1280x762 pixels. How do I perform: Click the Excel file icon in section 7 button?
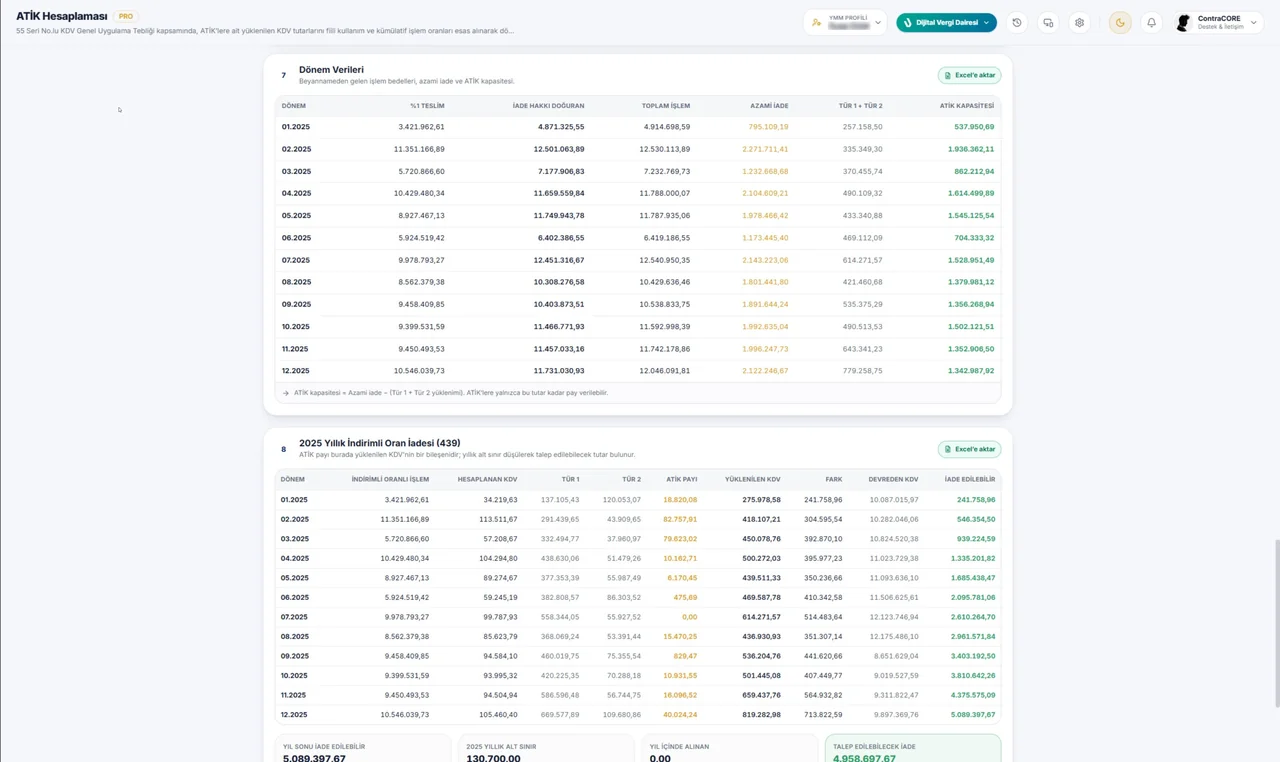point(948,75)
